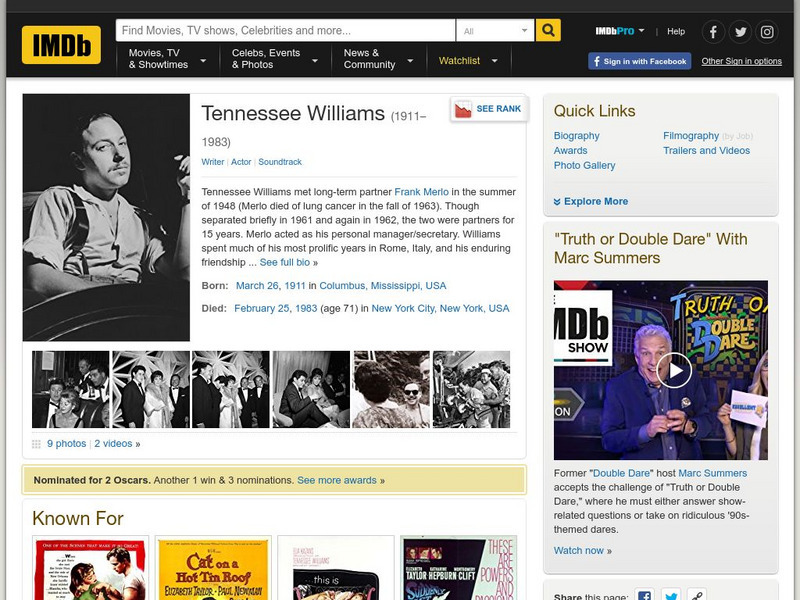Jump to Actor credits
The image size is (800, 600).
[241, 162]
